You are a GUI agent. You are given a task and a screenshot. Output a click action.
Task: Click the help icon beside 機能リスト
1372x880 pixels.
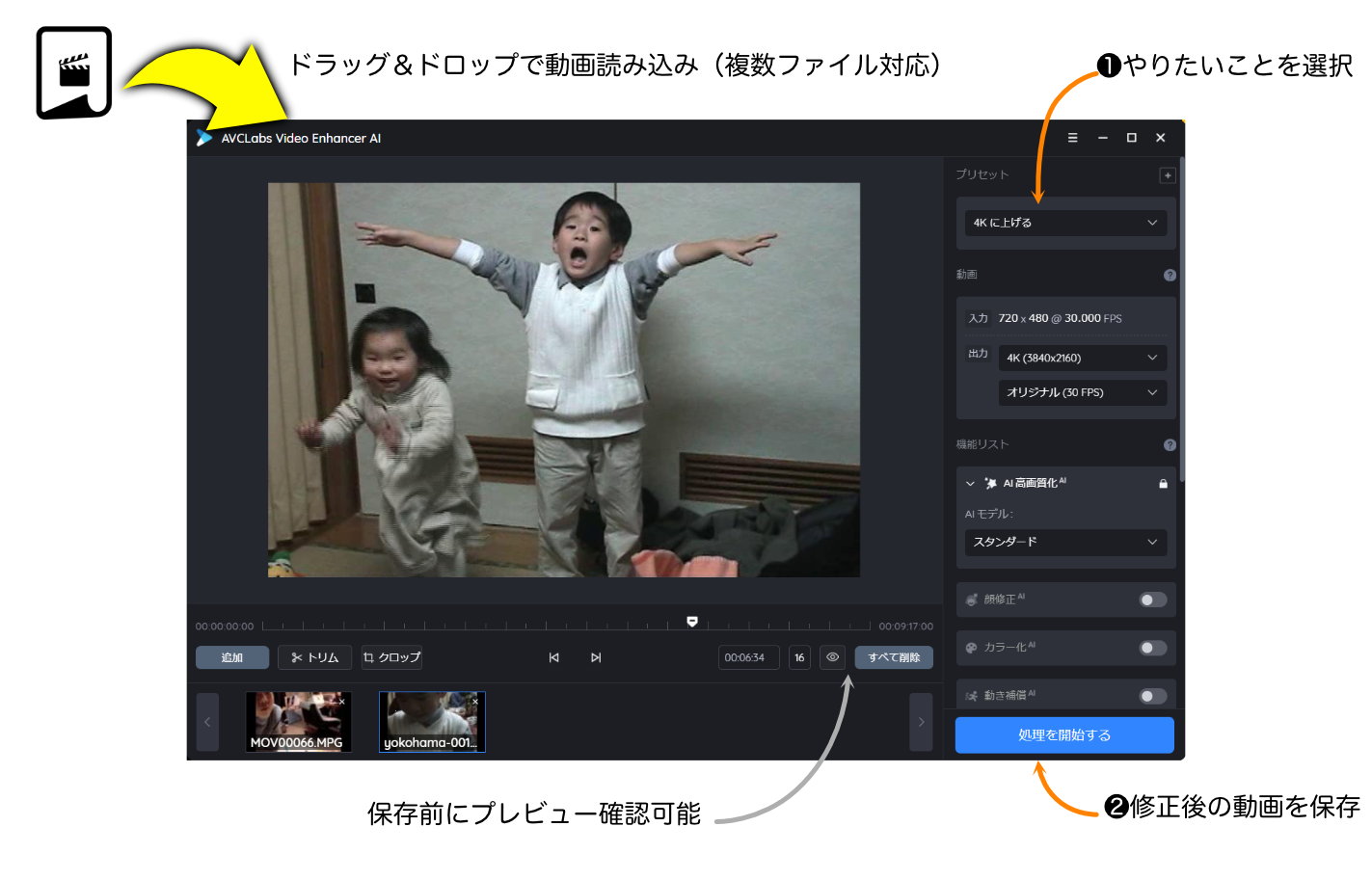tap(1170, 445)
